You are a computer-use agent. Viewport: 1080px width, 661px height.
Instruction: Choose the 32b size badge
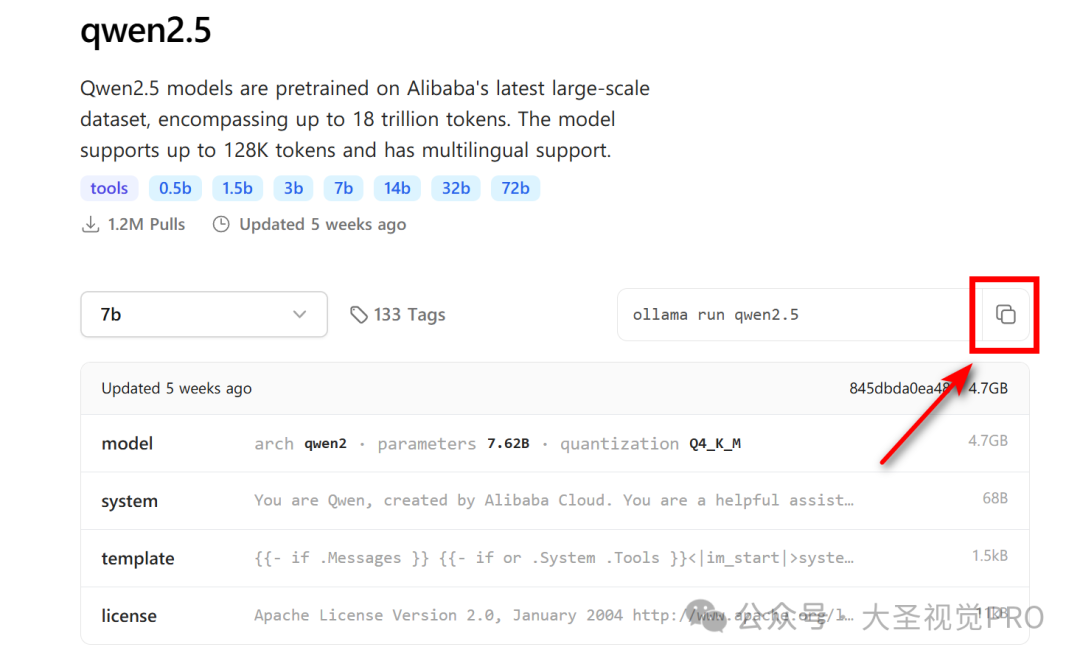coord(455,188)
